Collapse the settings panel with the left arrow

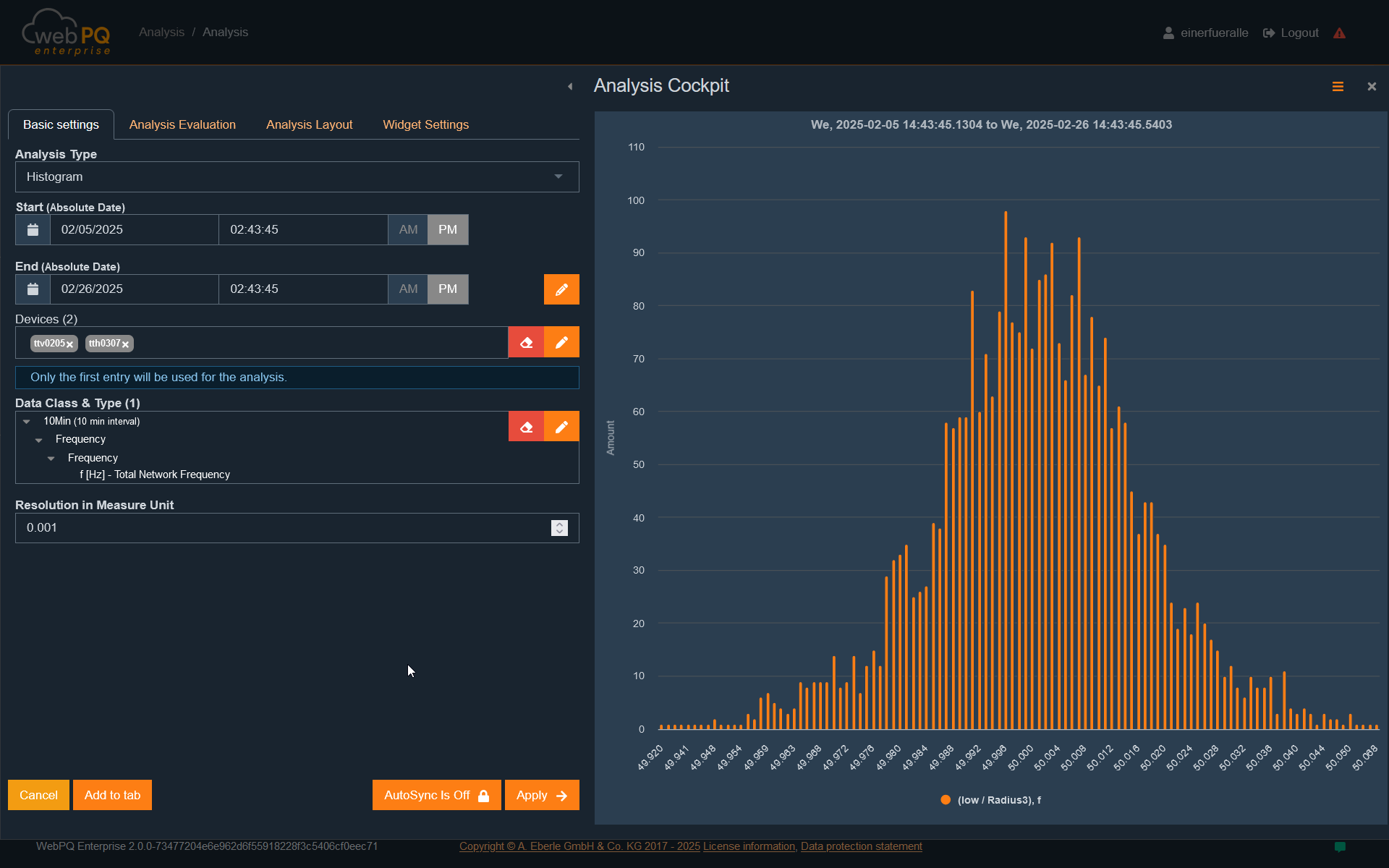coord(570,86)
